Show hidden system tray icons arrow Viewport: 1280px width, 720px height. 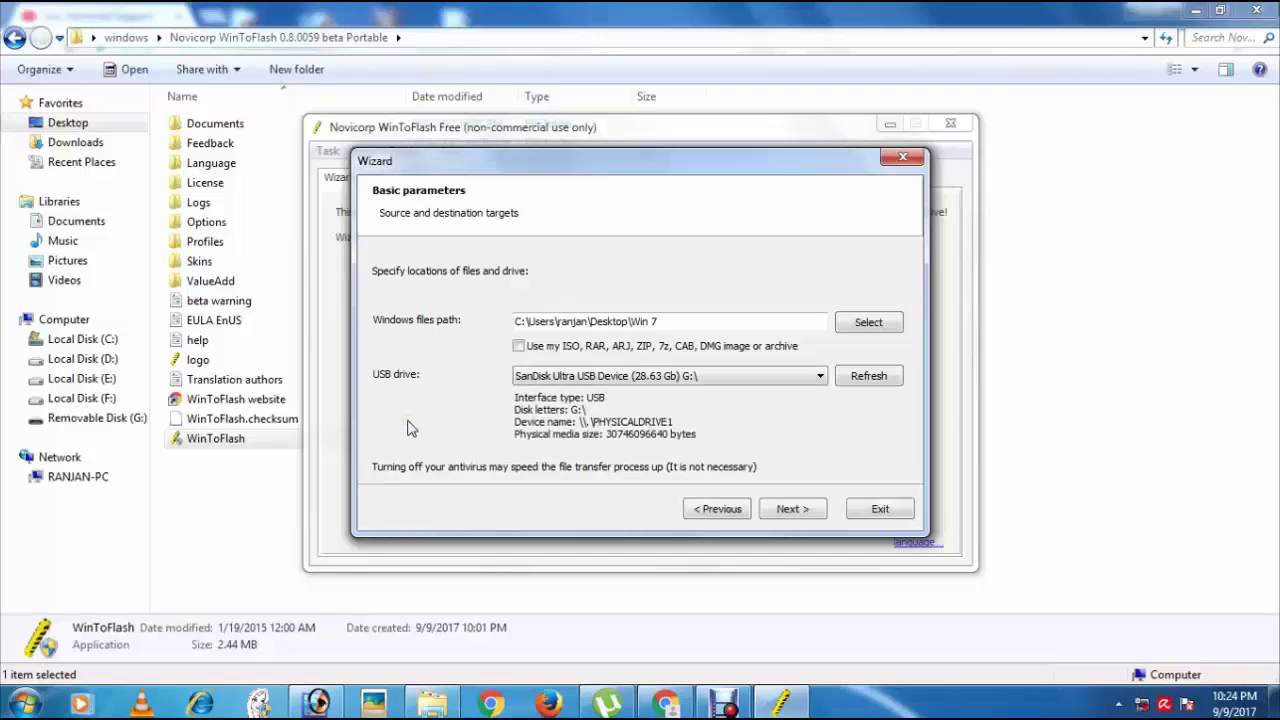(1118, 703)
